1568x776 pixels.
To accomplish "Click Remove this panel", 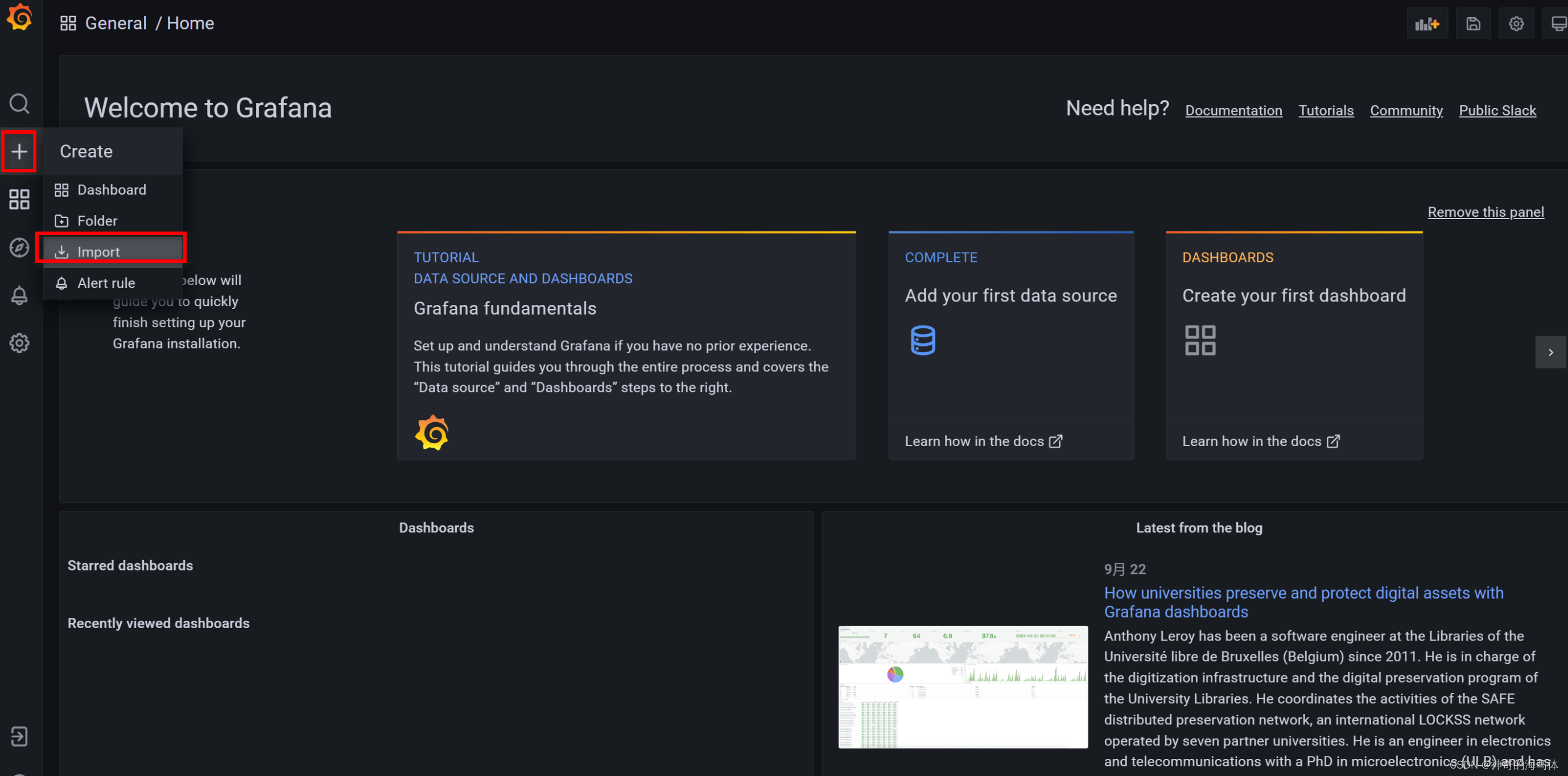I will [1486, 212].
